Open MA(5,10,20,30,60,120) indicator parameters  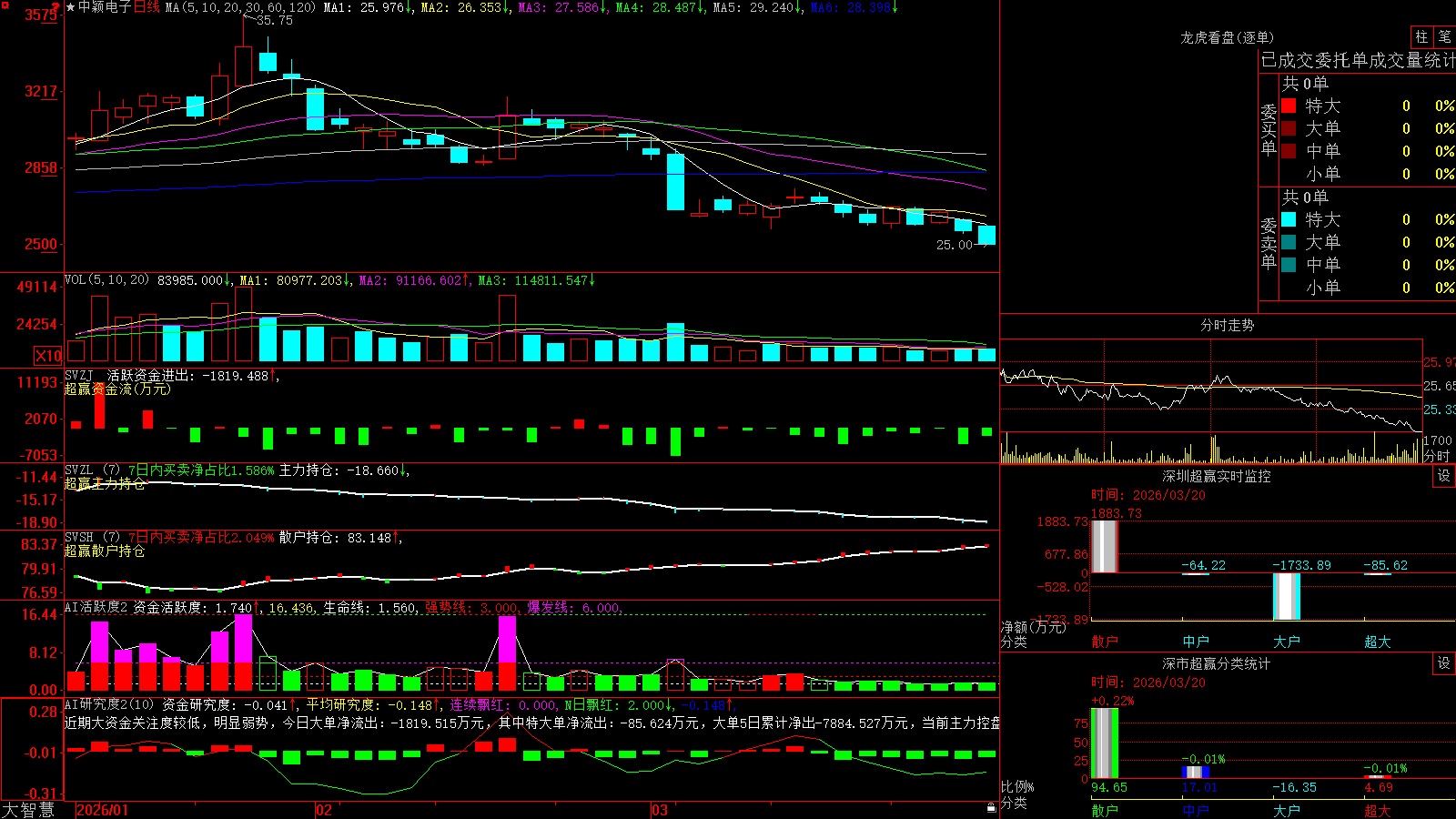pos(240,7)
